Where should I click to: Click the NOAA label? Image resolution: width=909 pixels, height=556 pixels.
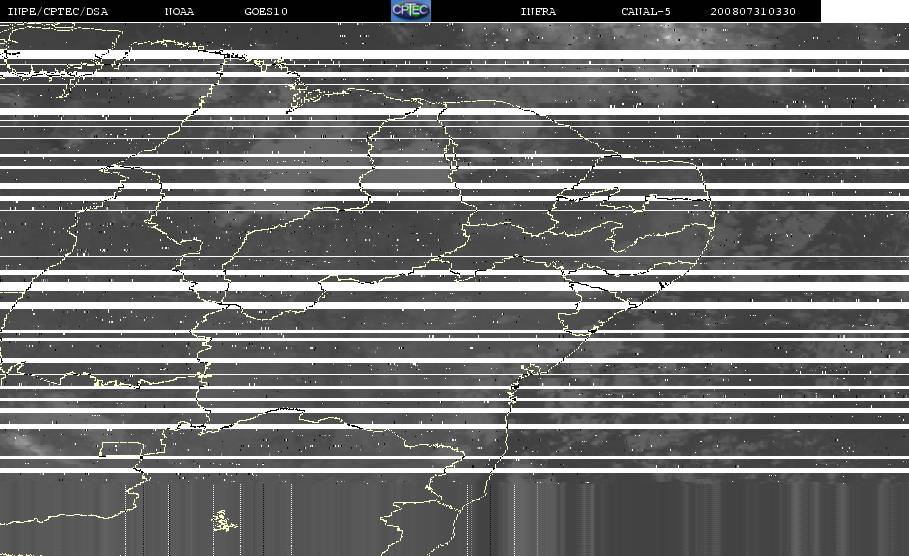[179, 12]
